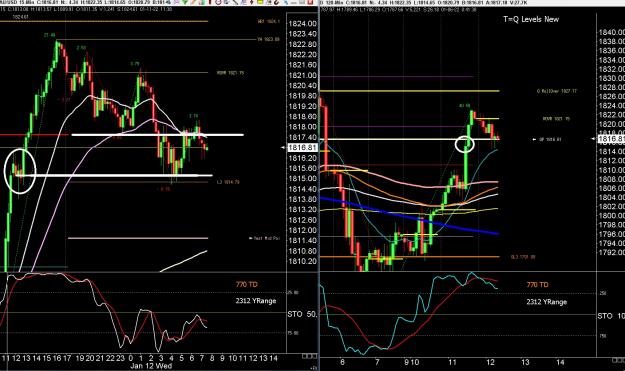Click the 2312 YRange label in left oscillator panel

click(x=256, y=301)
